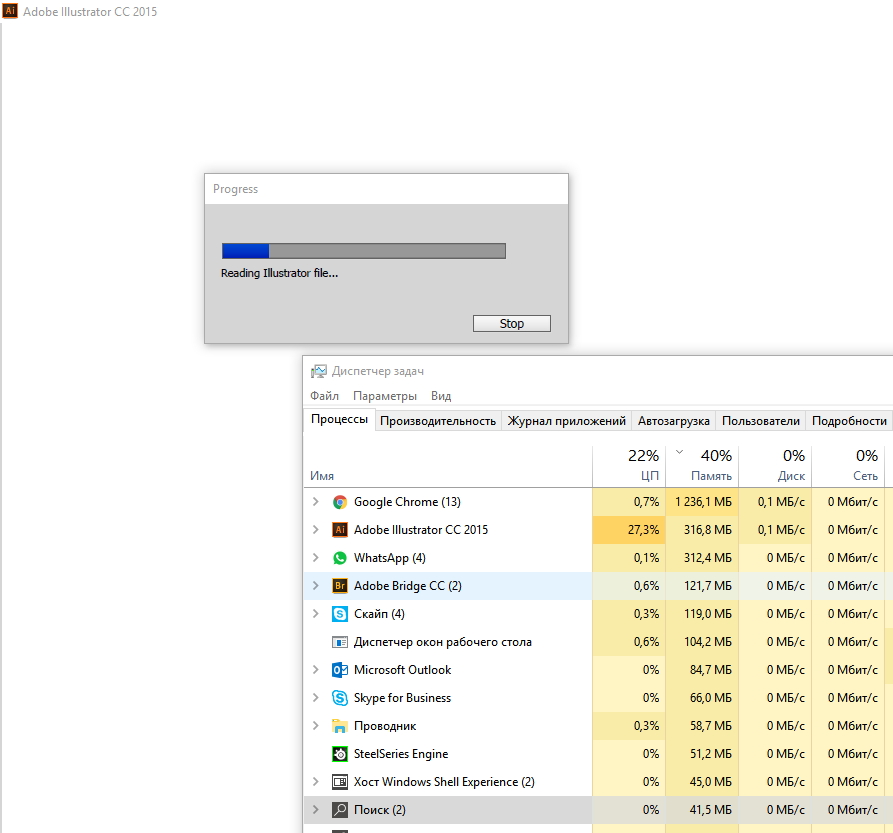Viewport: 893px width, 833px height.
Task: Click the Reading Illustrator file status text
Action: point(279,273)
